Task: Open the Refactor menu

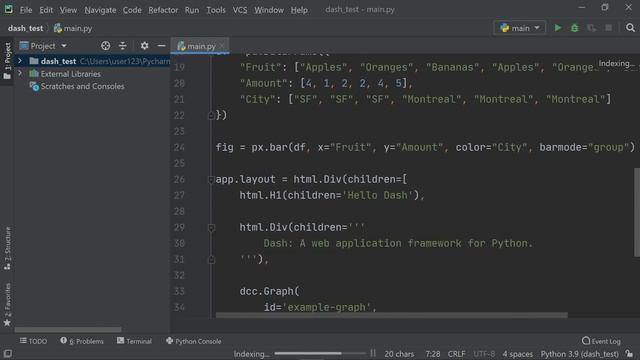Action: pyautogui.click(x=163, y=9)
